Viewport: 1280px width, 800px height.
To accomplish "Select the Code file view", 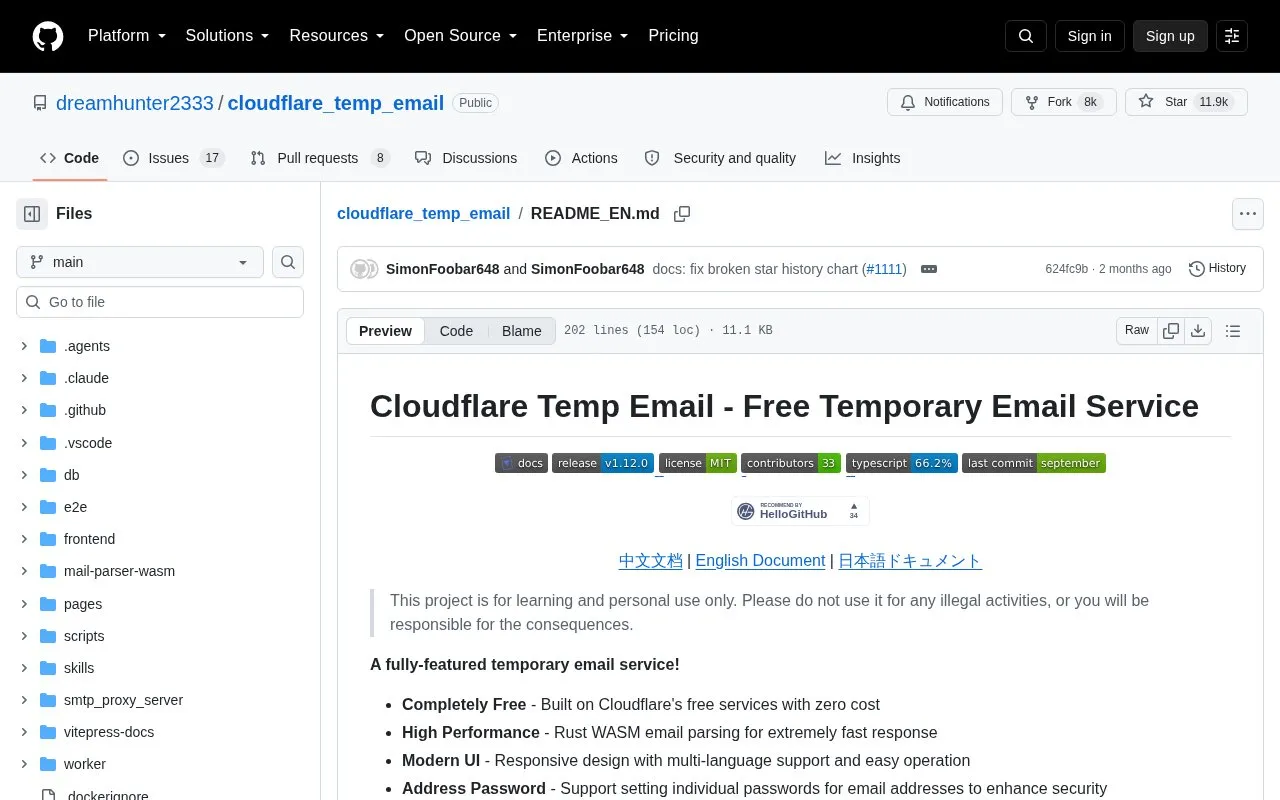I will (456, 331).
